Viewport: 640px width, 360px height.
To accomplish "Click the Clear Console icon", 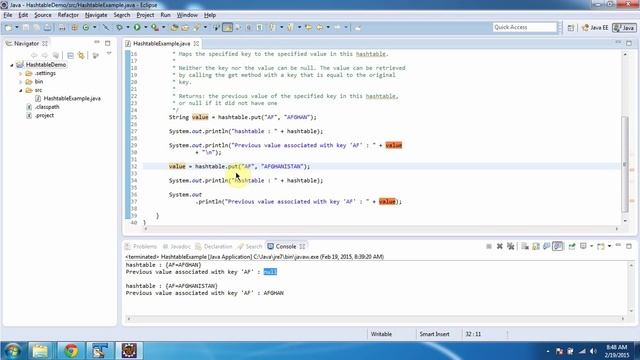I will tap(525, 247).
